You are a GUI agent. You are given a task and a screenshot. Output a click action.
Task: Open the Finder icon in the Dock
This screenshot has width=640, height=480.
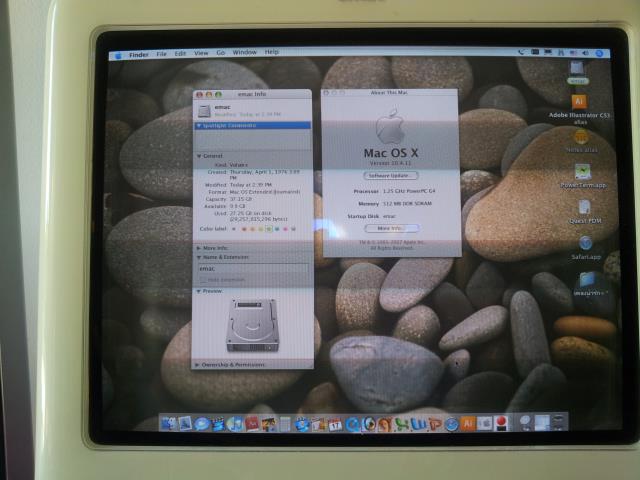click(x=169, y=424)
